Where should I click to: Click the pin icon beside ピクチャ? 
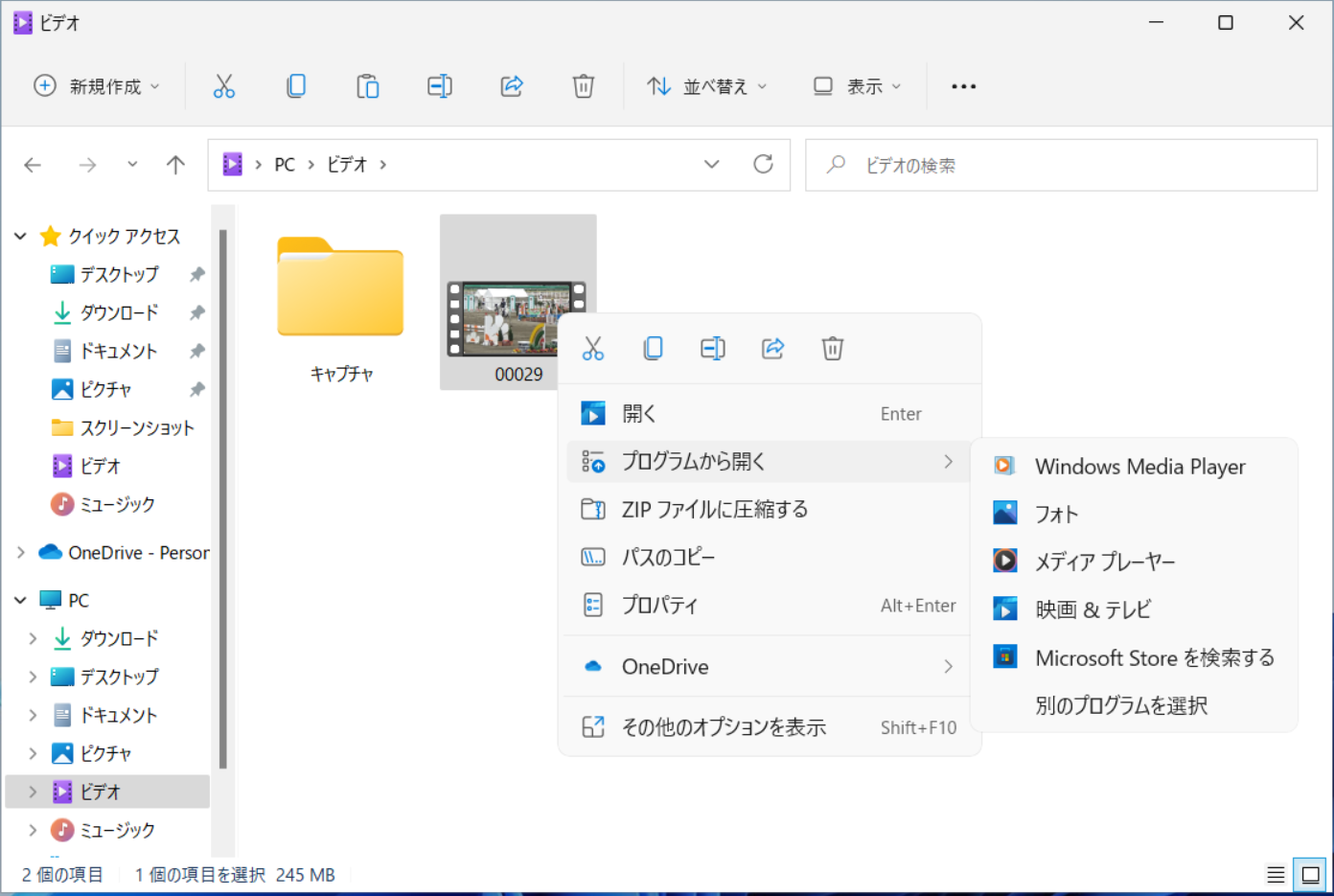tap(196, 389)
